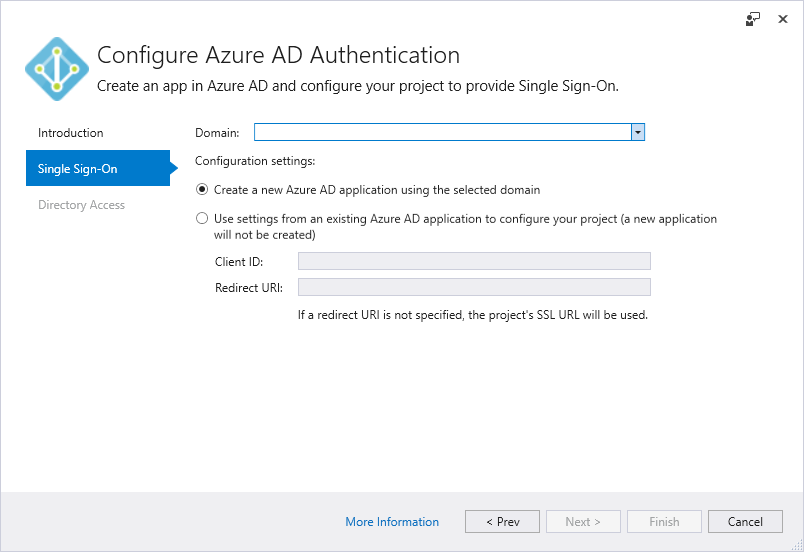
Task: Click the feedback icon in the title bar
Action: pos(752,19)
